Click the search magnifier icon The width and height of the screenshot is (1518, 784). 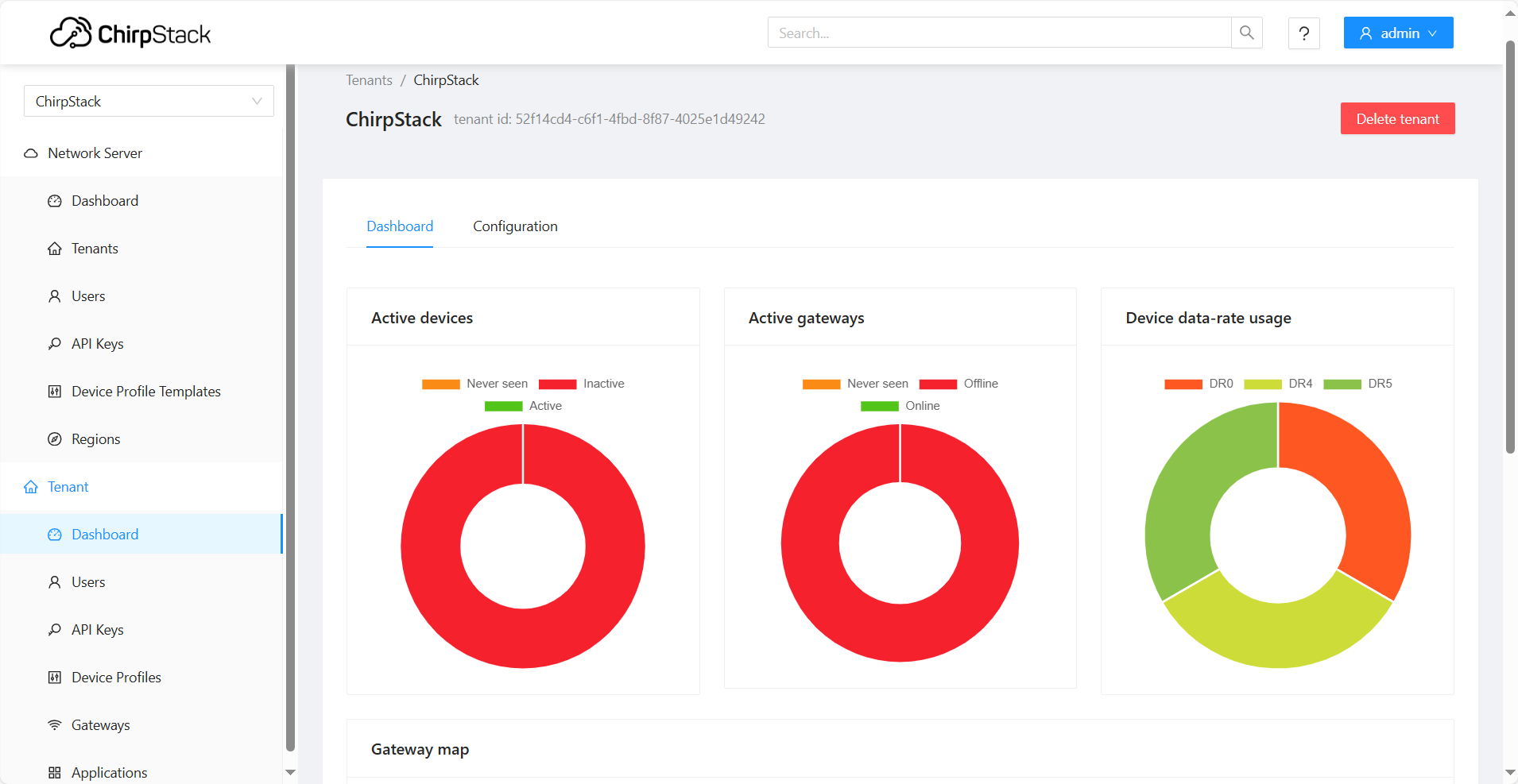(x=1246, y=33)
